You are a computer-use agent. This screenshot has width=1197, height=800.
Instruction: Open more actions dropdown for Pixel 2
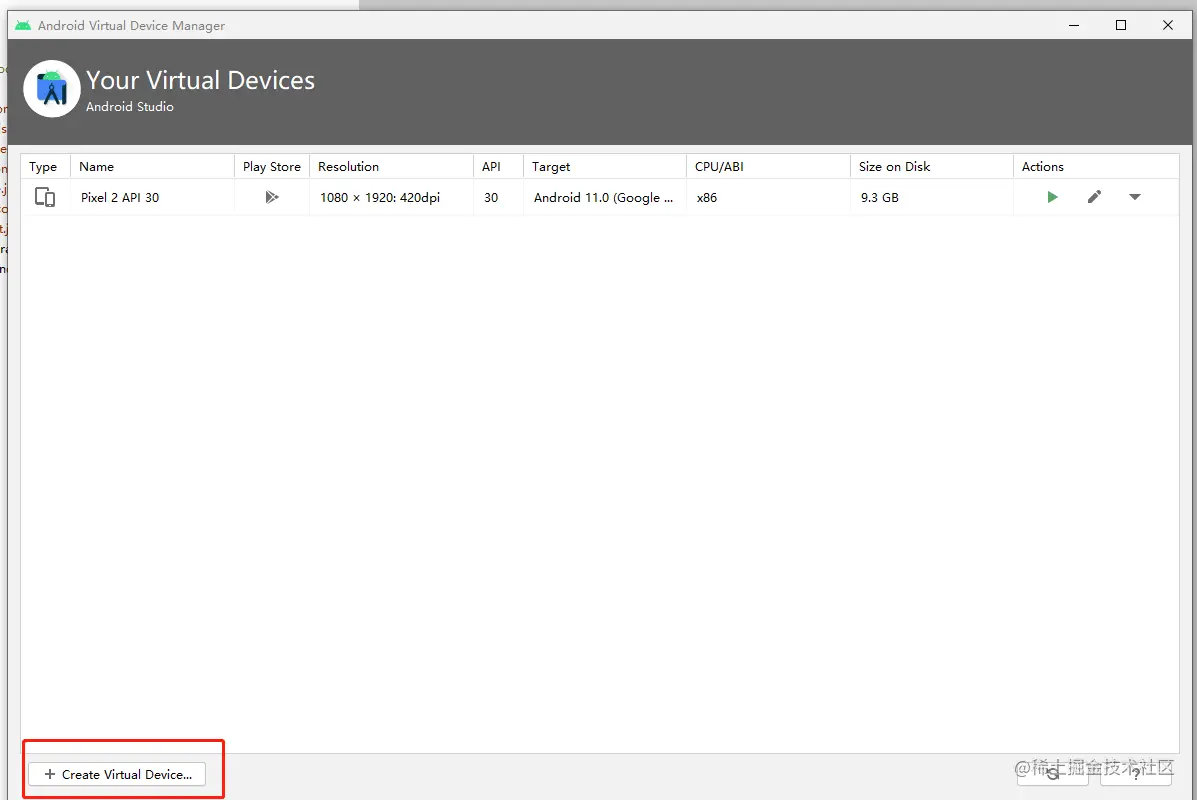coord(1134,197)
